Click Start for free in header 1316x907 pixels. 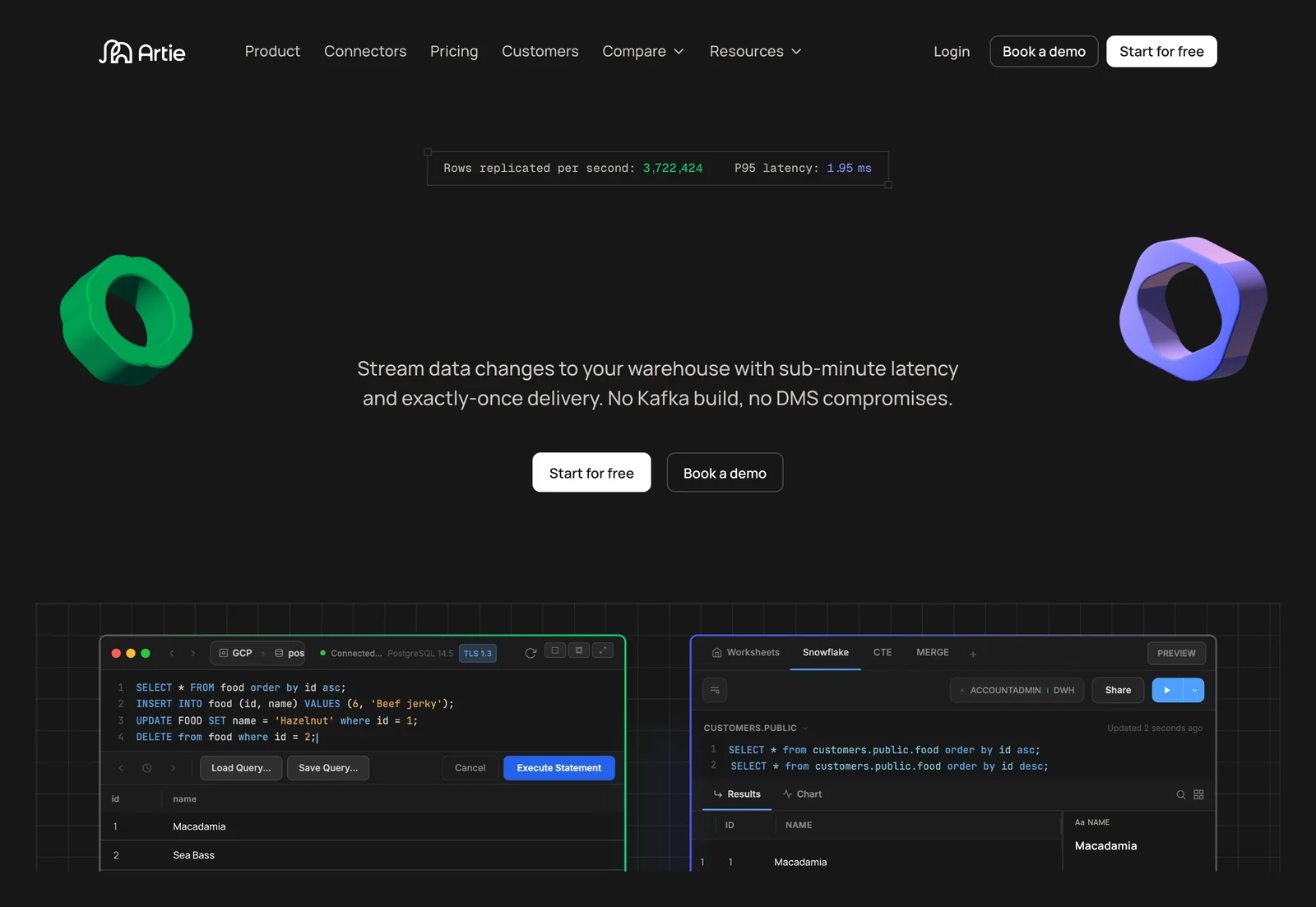tap(1161, 51)
